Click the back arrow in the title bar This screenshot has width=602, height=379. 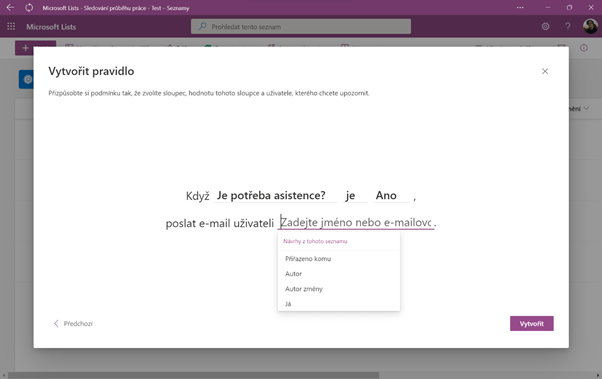point(10,7)
